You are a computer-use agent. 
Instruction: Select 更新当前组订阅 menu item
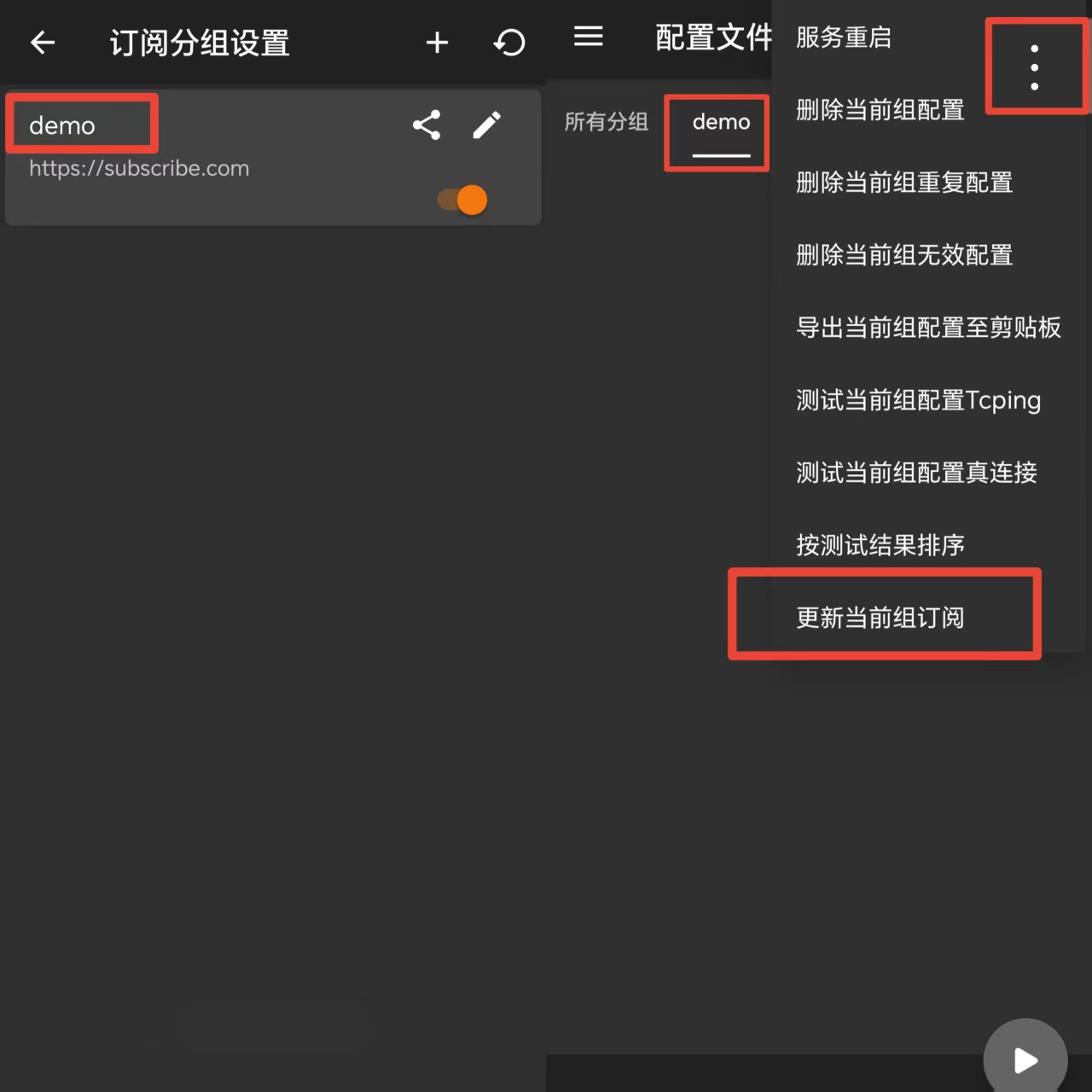(x=880, y=618)
